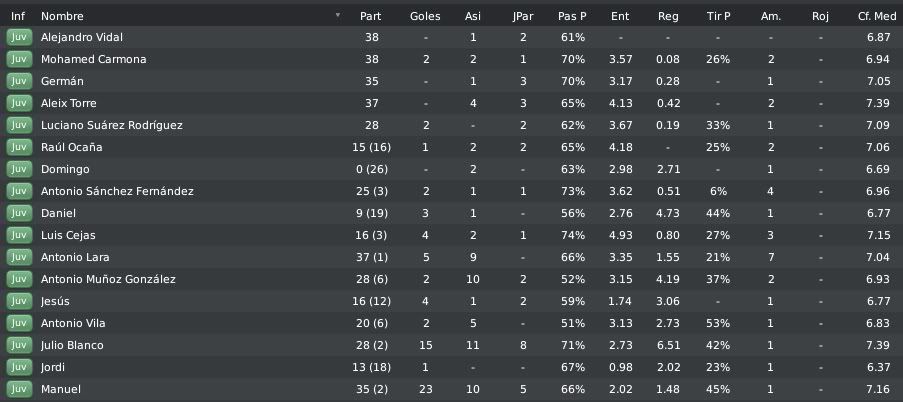Sort by the Cf. Med column header

coord(877,16)
